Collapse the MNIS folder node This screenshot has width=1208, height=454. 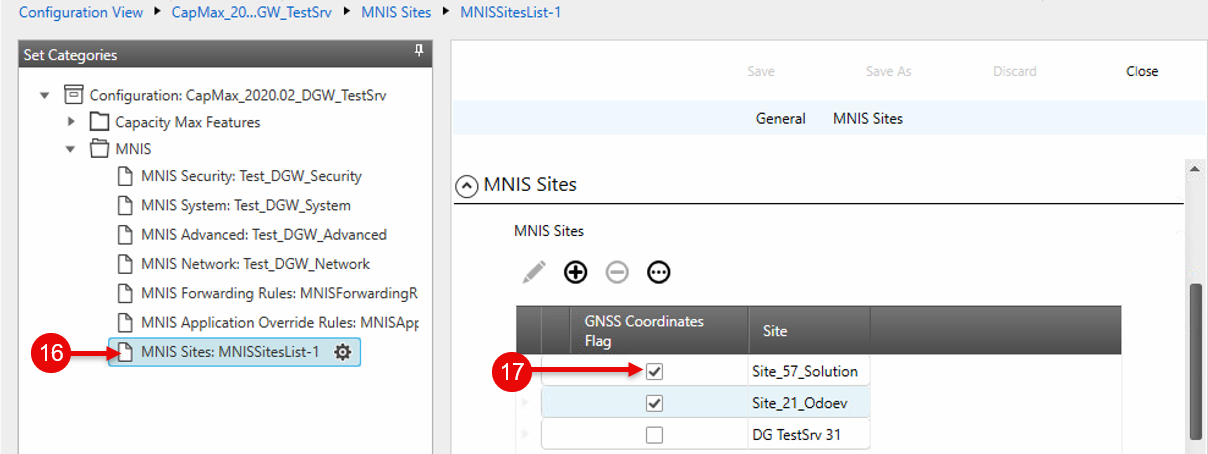coord(71,150)
